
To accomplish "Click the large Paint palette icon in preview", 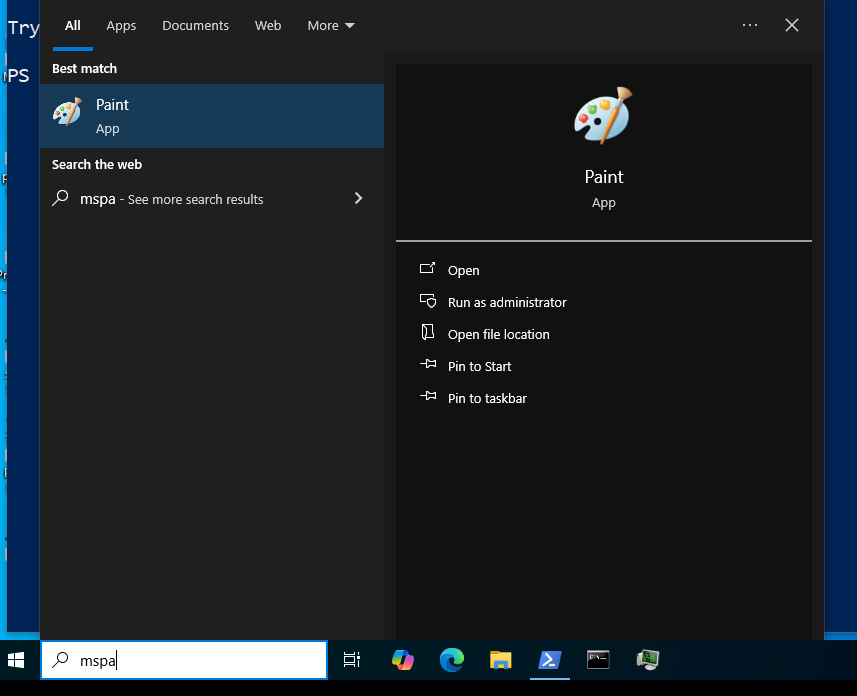I will click(603, 116).
